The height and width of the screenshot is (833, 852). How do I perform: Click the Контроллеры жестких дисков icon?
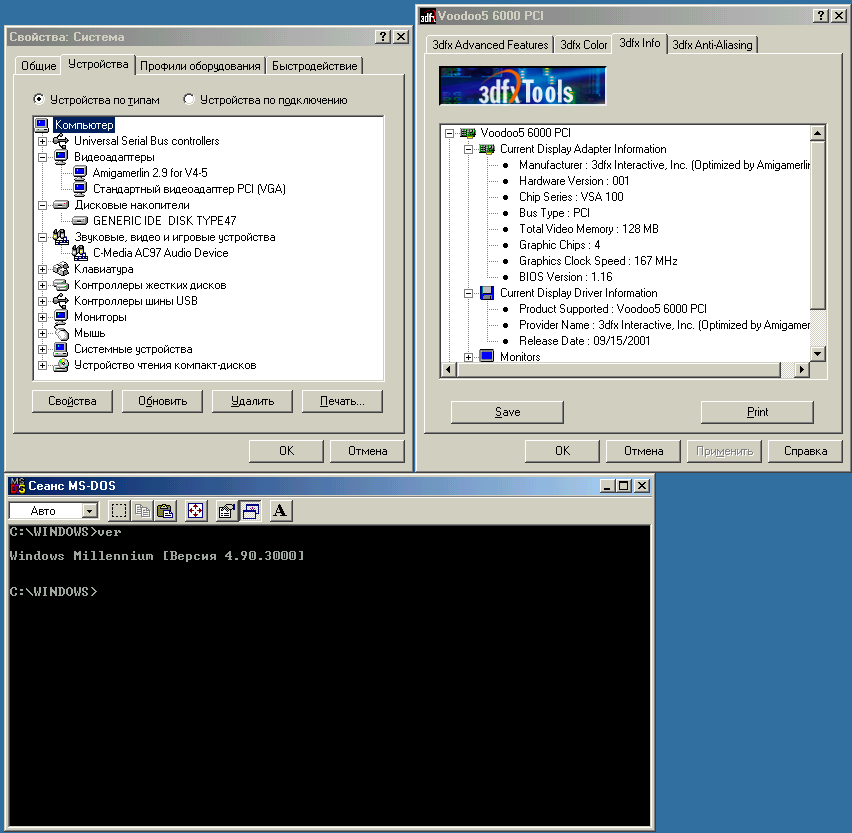click(x=61, y=285)
